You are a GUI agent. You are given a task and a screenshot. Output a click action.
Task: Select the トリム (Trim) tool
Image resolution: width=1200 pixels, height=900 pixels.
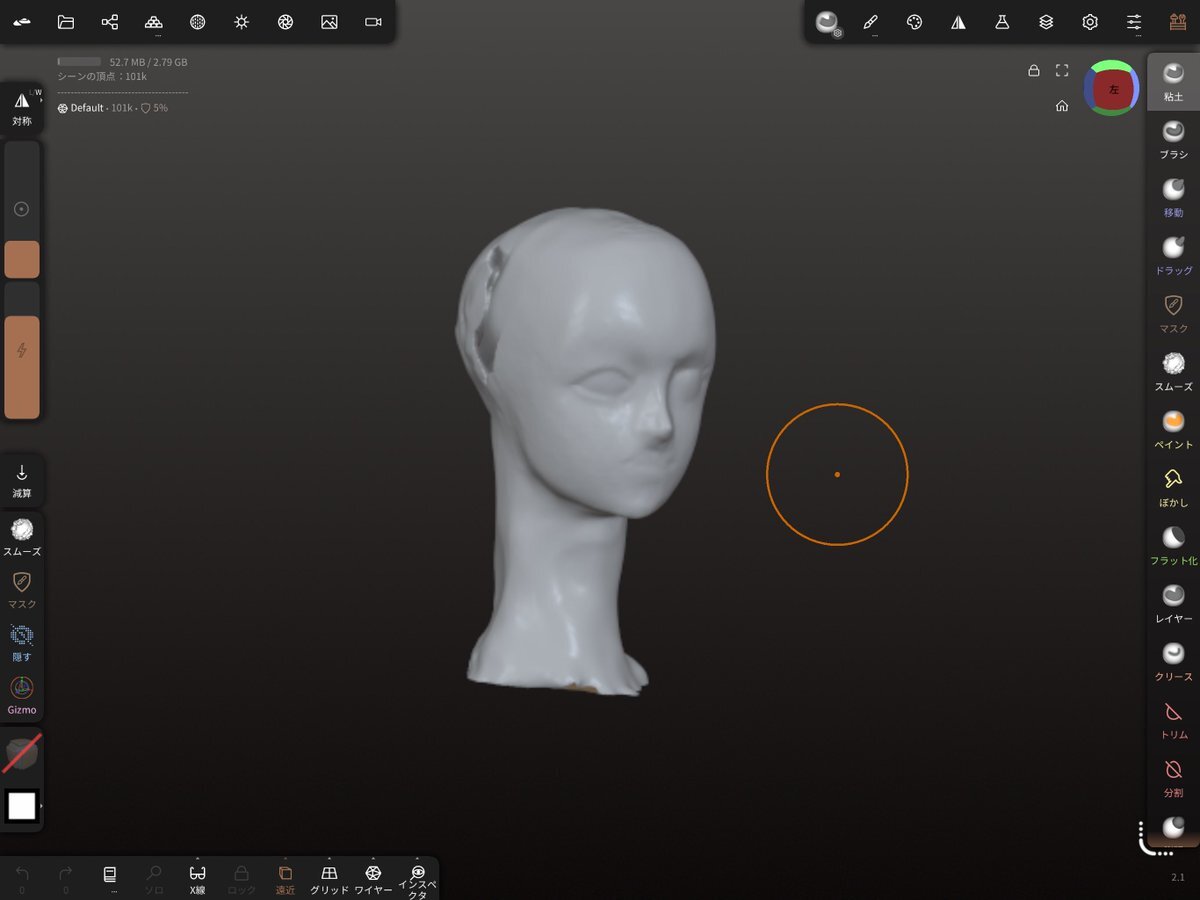click(x=1173, y=718)
